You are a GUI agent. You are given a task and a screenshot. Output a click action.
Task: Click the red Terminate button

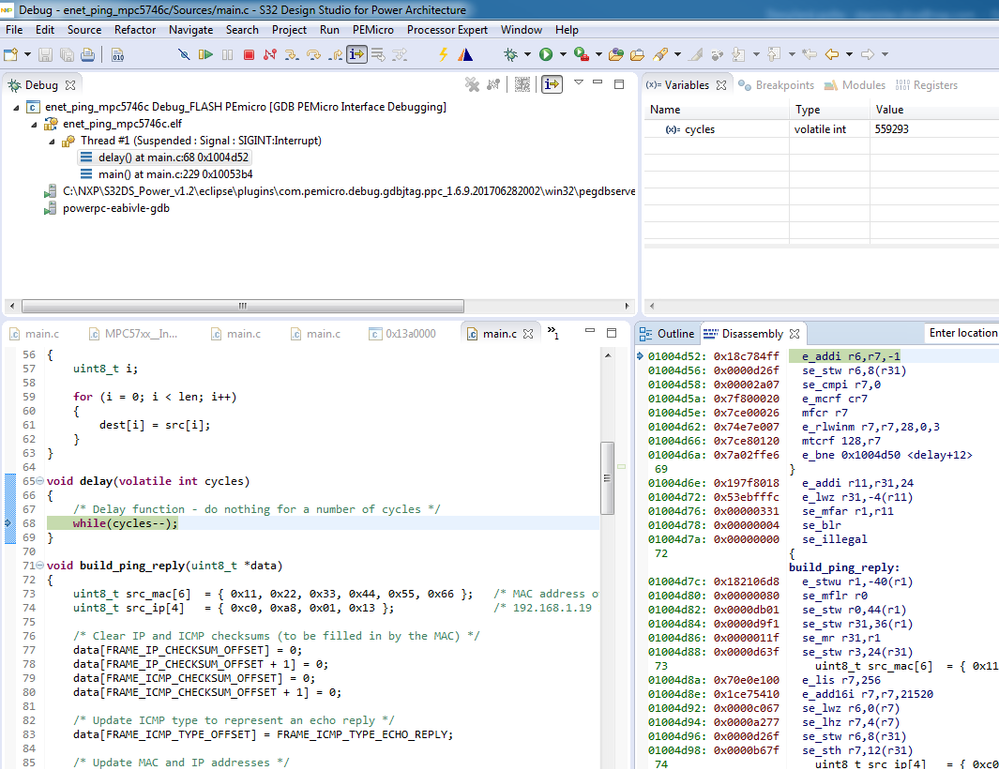pyautogui.click(x=248, y=55)
